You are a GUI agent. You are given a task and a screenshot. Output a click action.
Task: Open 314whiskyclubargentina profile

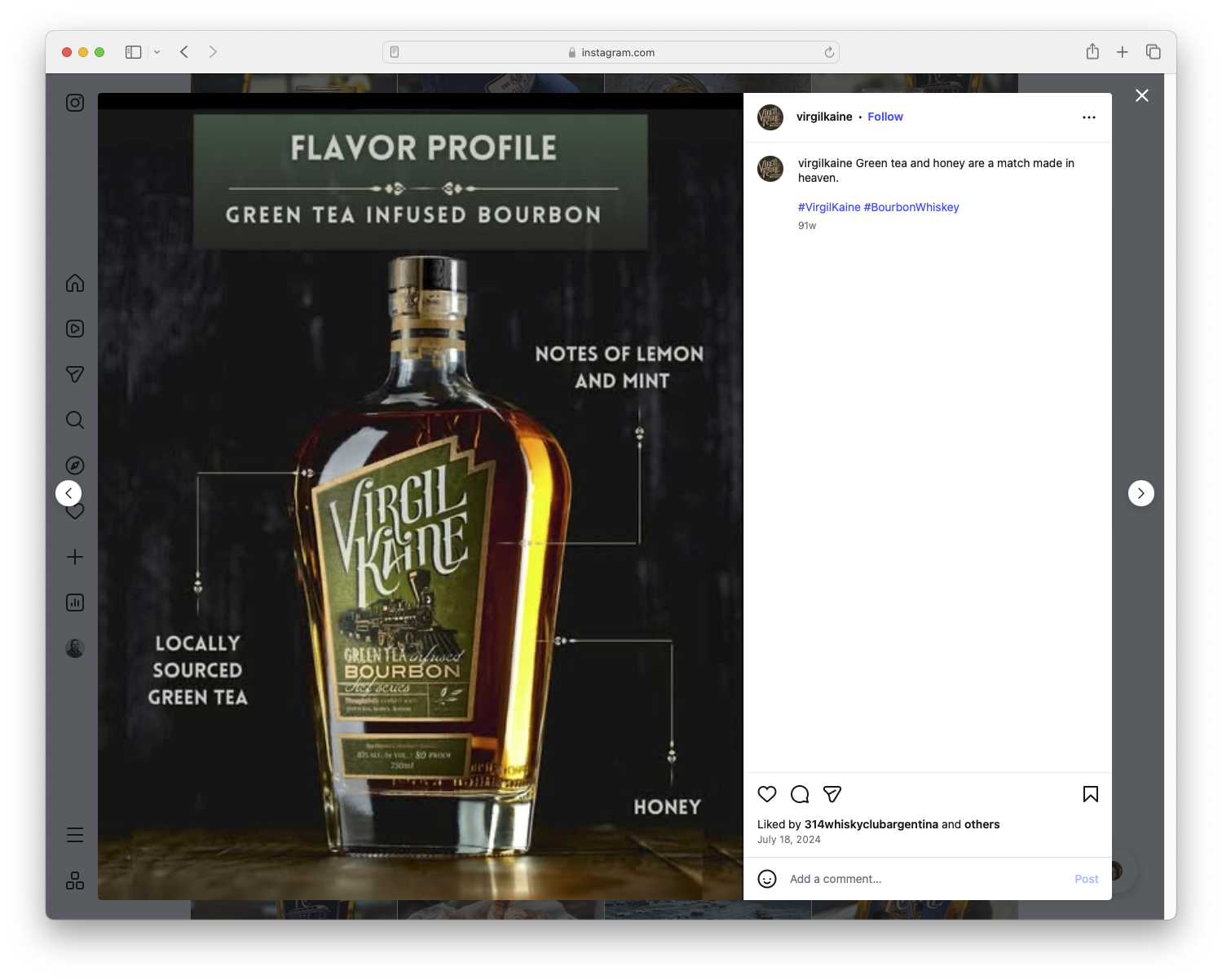click(x=871, y=824)
